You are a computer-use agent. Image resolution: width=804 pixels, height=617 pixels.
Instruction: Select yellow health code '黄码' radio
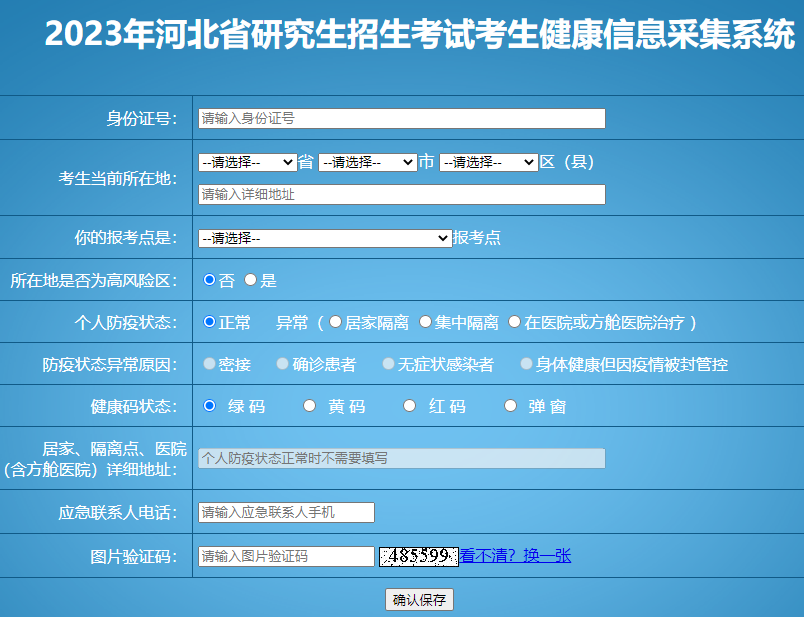(x=309, y=406)
